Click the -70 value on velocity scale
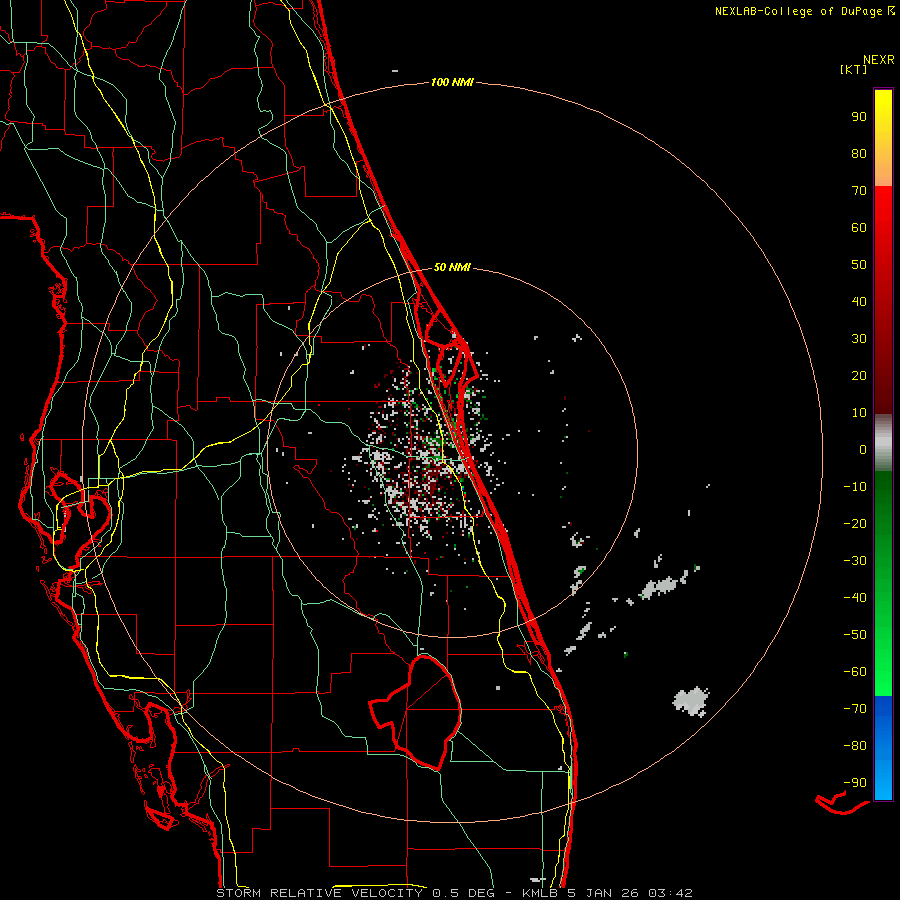The image size is (900, 900). pos(855,709)
